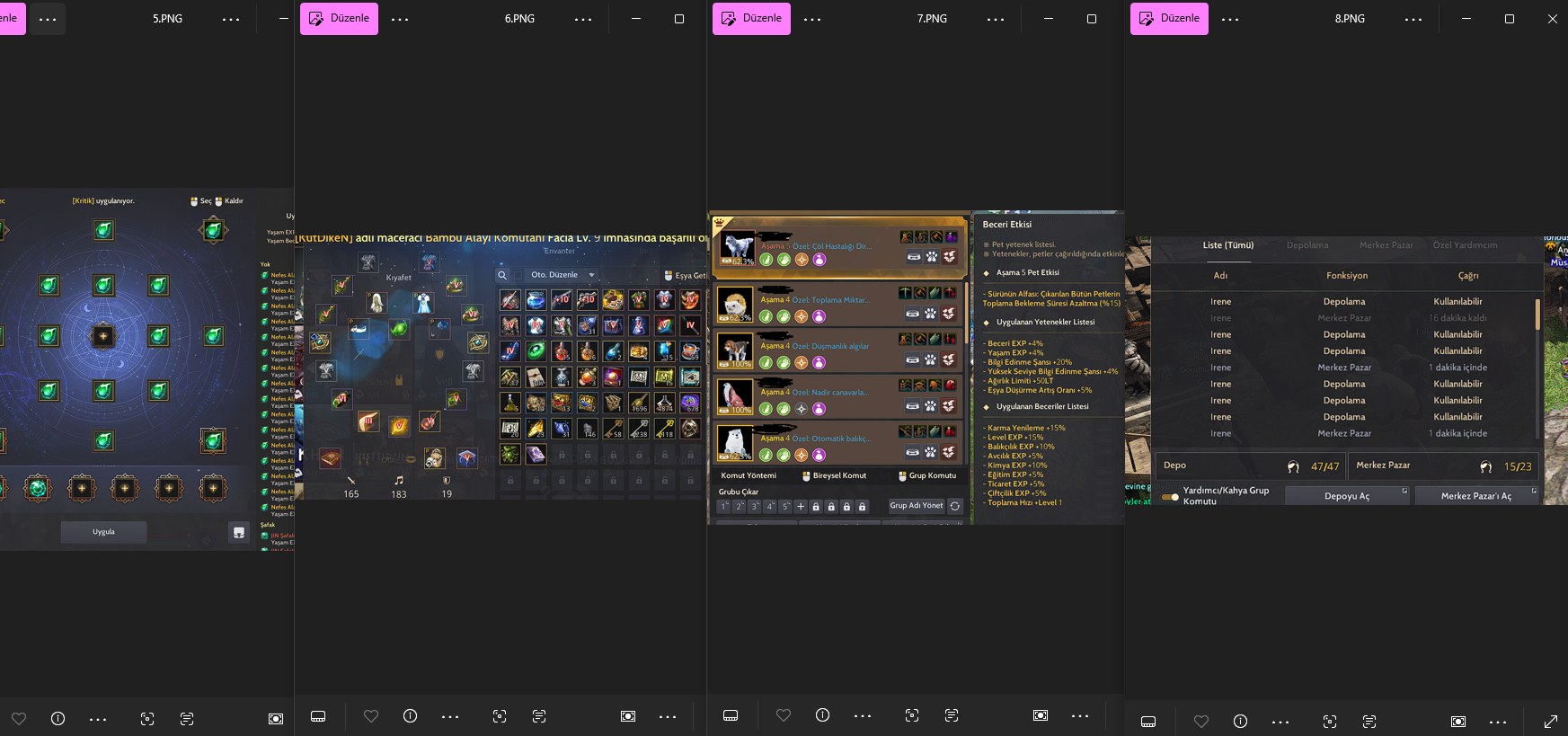This screenshot has width=1568, height=736.
Task: Click scan text icon in 7.PNG window
Action: coord(952,715)
